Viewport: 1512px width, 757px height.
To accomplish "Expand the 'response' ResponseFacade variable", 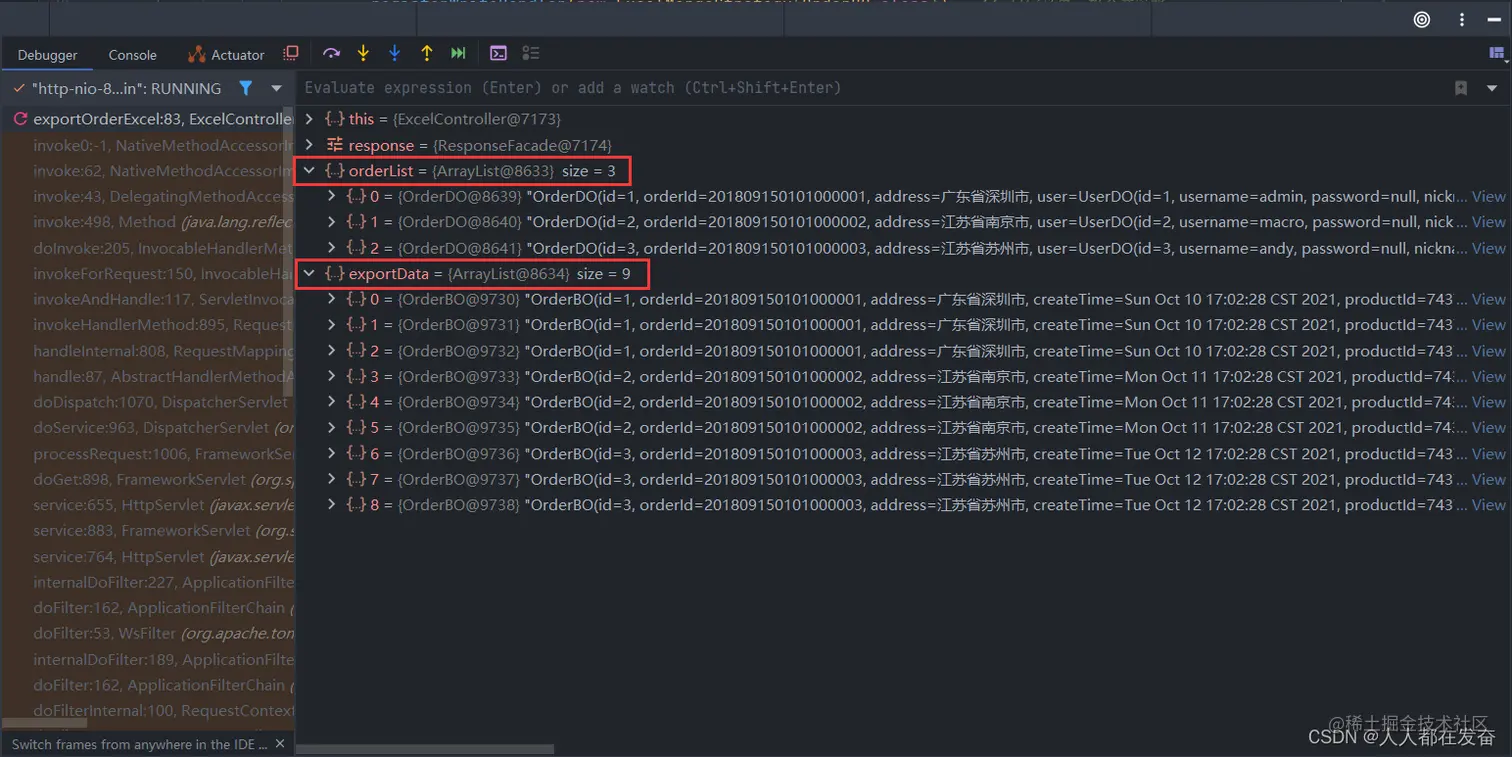I will click(x=309, y=145).
